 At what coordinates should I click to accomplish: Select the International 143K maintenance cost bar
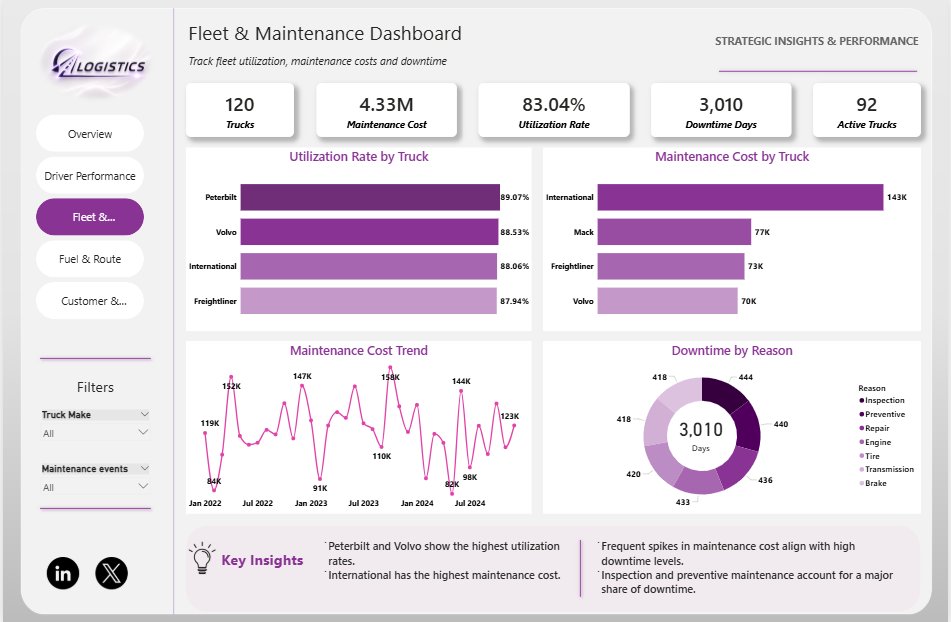point(741,197)
